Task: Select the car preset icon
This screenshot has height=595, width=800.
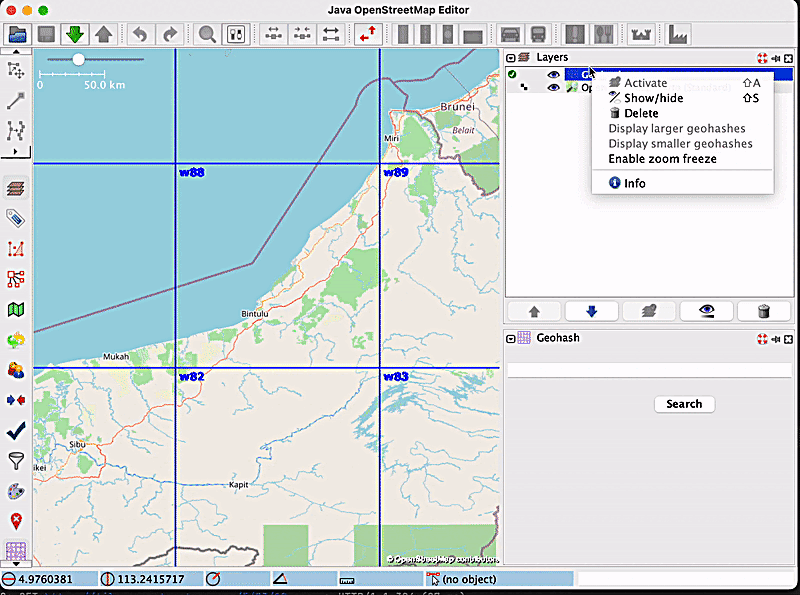Action: coord(510,35)
